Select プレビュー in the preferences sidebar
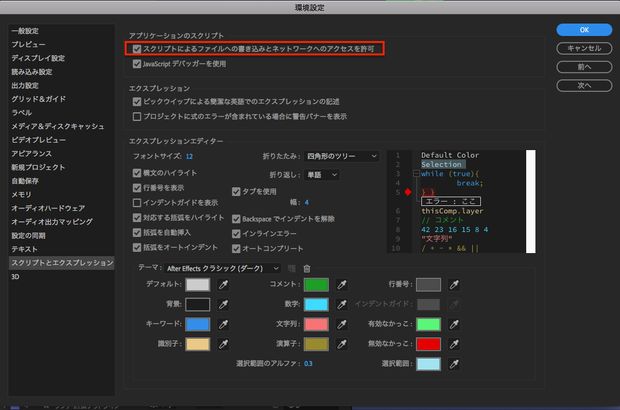This screenshot has width=620, height=410. [x=28, y=44]
